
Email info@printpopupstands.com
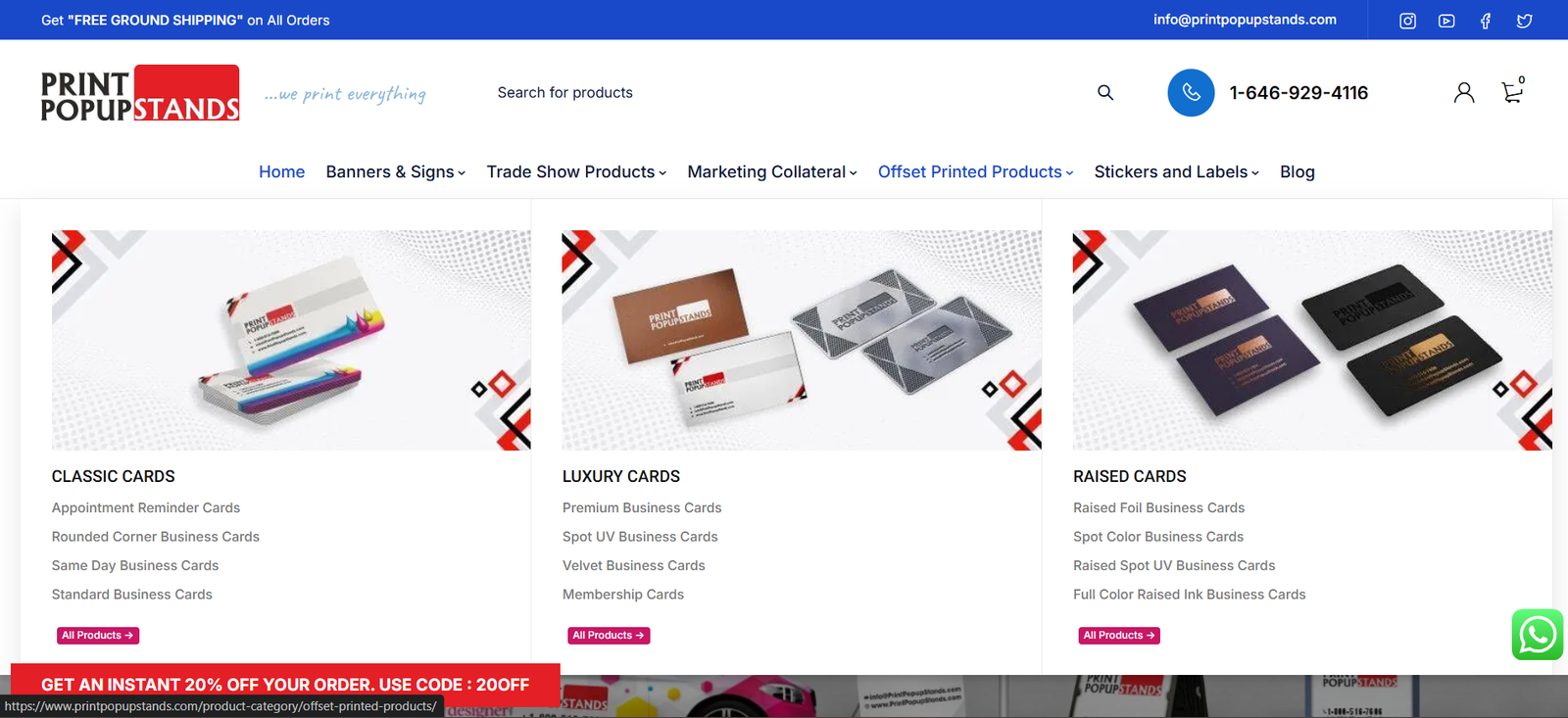tap(1245, 20)
